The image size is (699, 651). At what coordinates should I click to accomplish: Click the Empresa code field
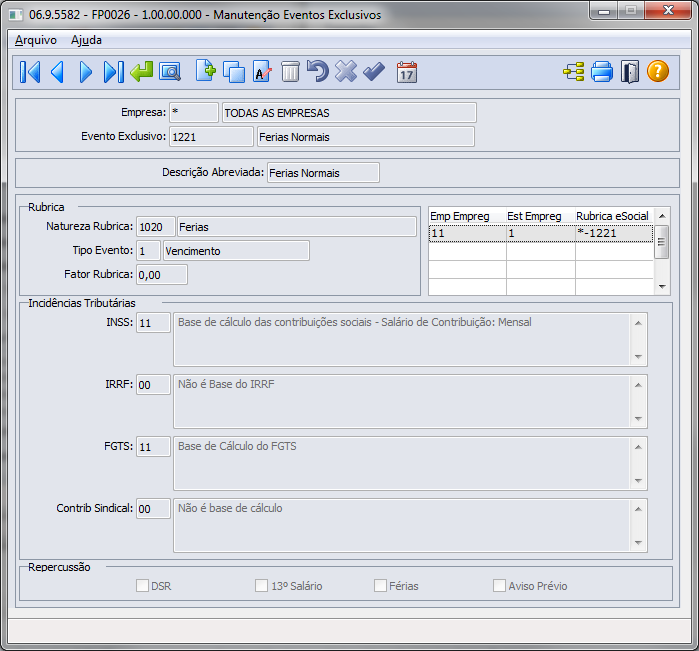tap(194, 112)
